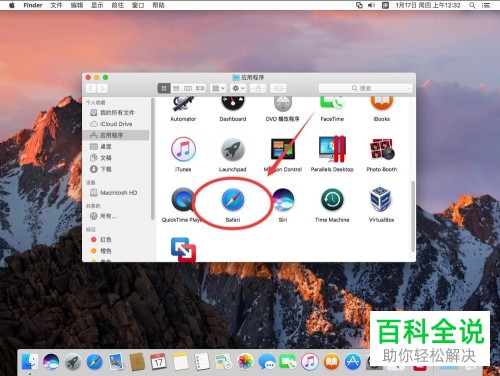Click the volume icon in menu bar

tap(371, 5)
